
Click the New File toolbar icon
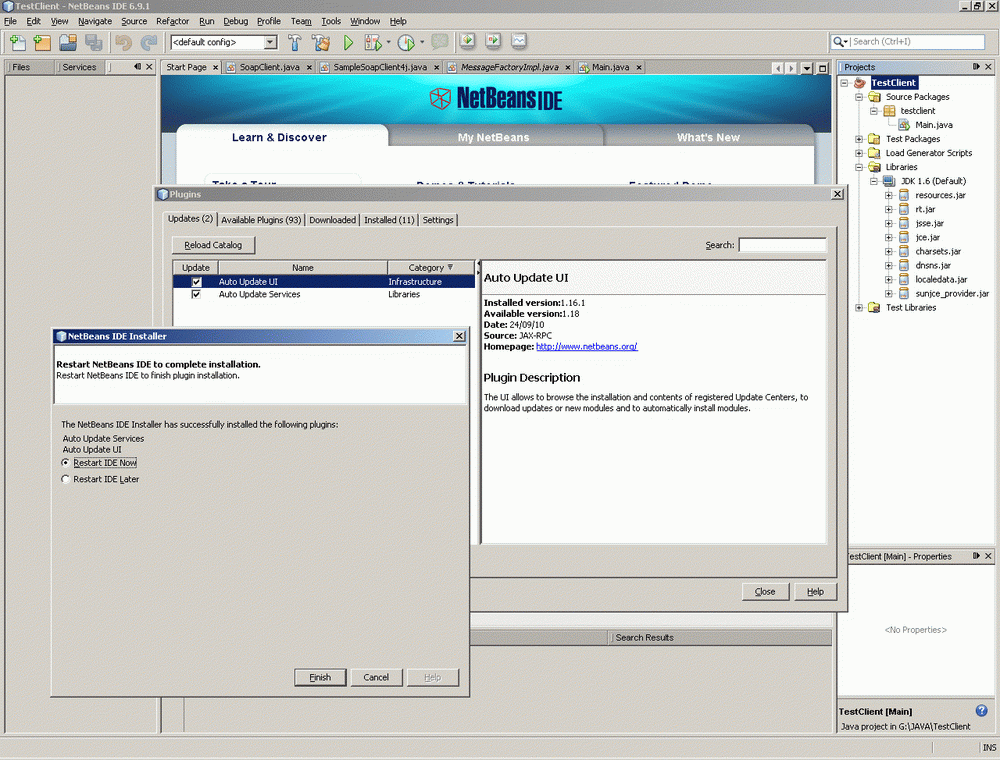coord(17,43)
